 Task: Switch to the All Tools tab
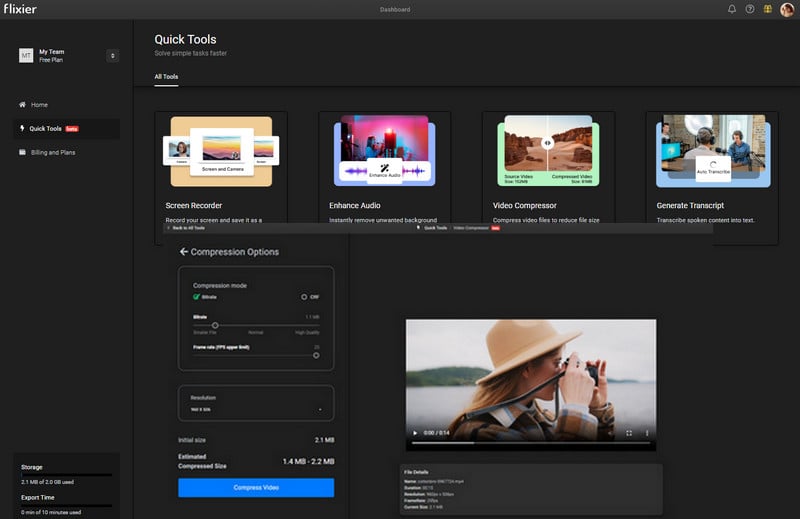point(166,77)
